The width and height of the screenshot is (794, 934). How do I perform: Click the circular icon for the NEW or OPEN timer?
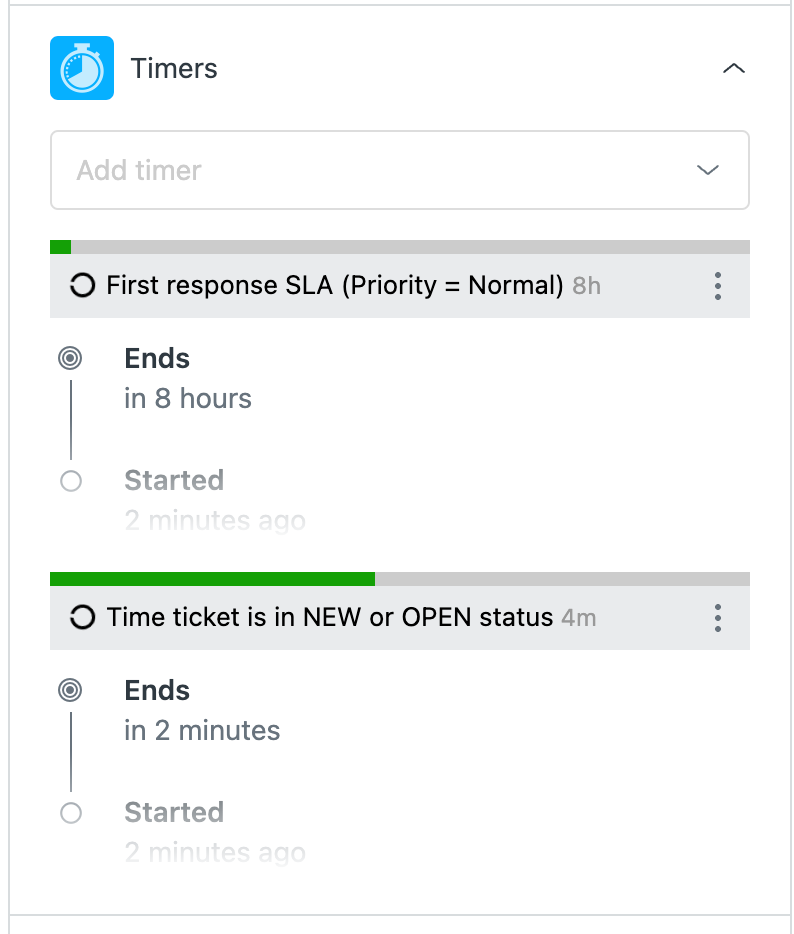click(81, 618)
